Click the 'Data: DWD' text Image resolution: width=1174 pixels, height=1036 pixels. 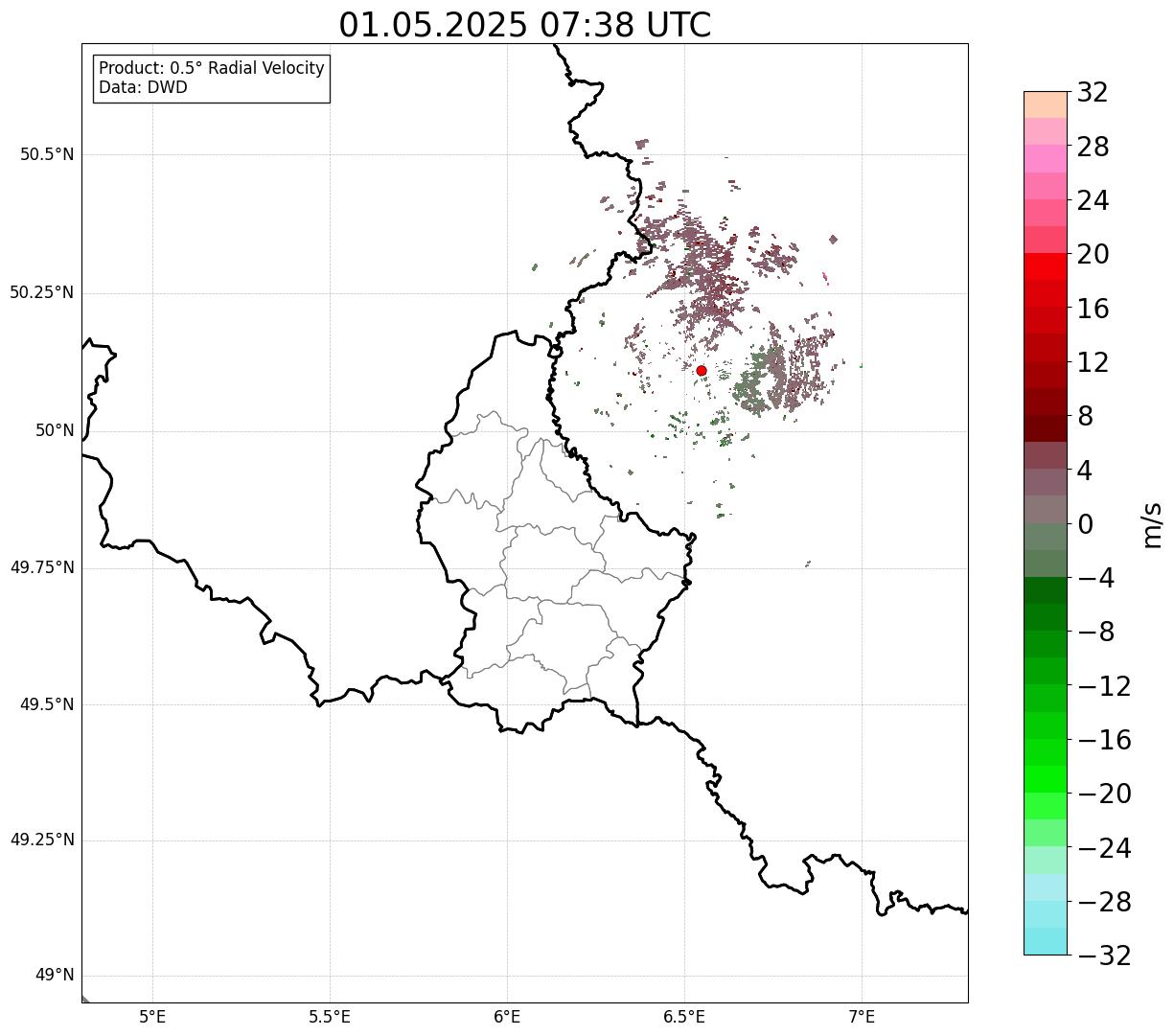(144, 88)
